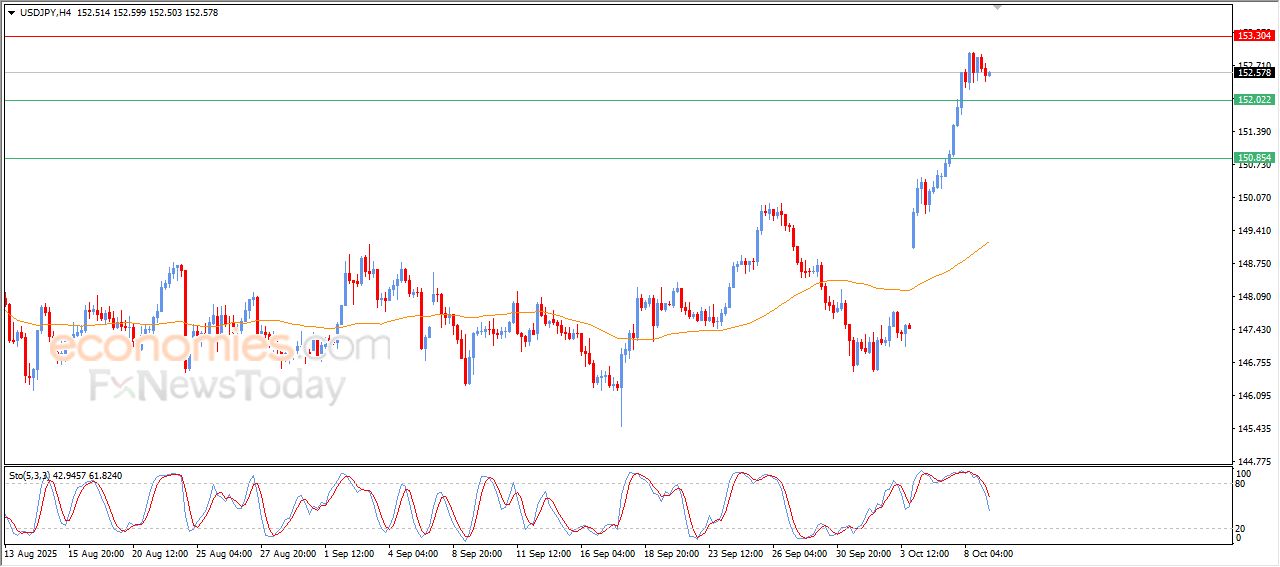
Task: Click the 8 Oct 04:00 date label
Action: tap(989, 553)
